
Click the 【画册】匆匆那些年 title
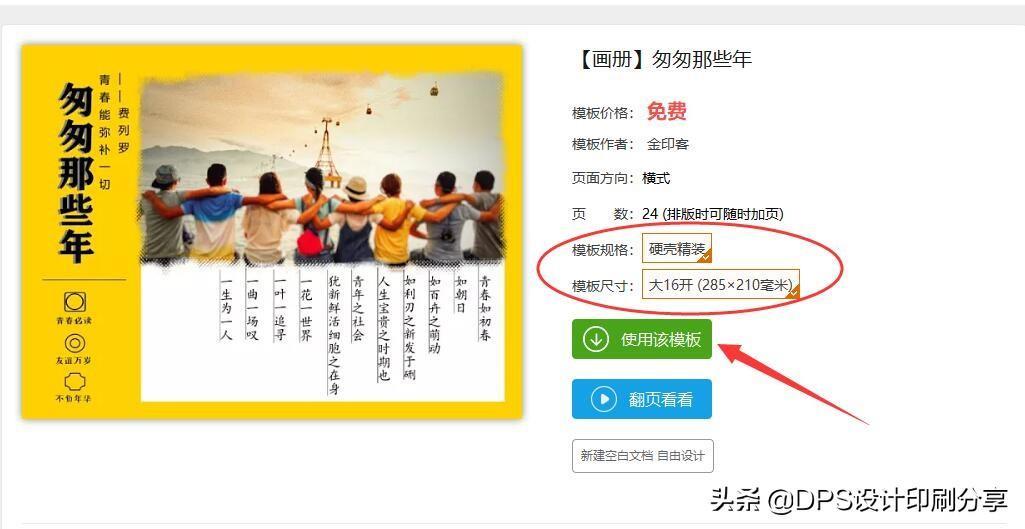tap(662, 60)
